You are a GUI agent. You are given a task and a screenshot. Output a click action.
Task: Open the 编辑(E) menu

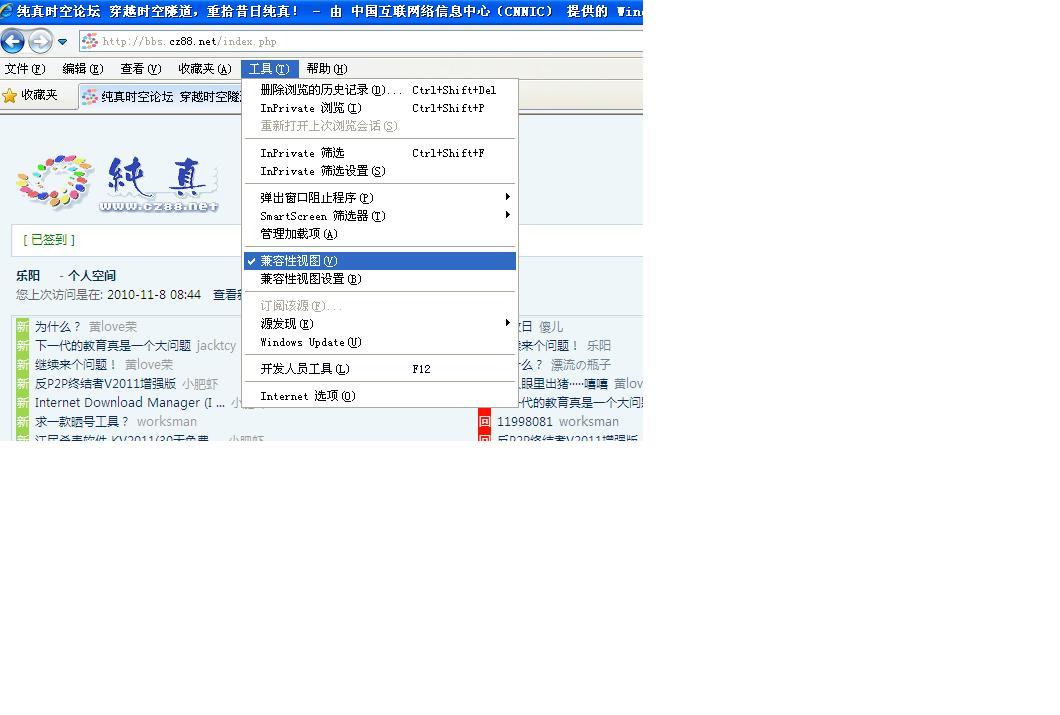point(82,68)
